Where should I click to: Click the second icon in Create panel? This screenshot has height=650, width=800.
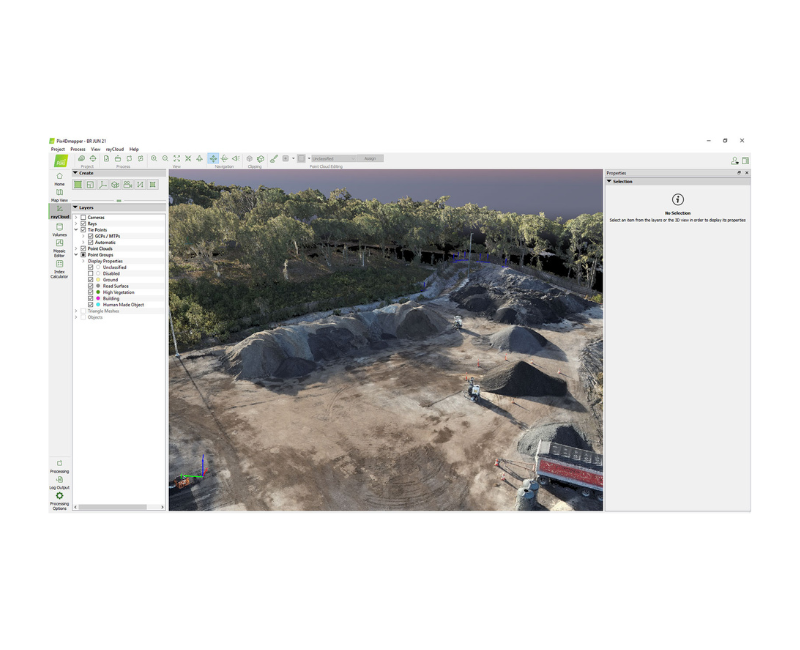(90, 185)
